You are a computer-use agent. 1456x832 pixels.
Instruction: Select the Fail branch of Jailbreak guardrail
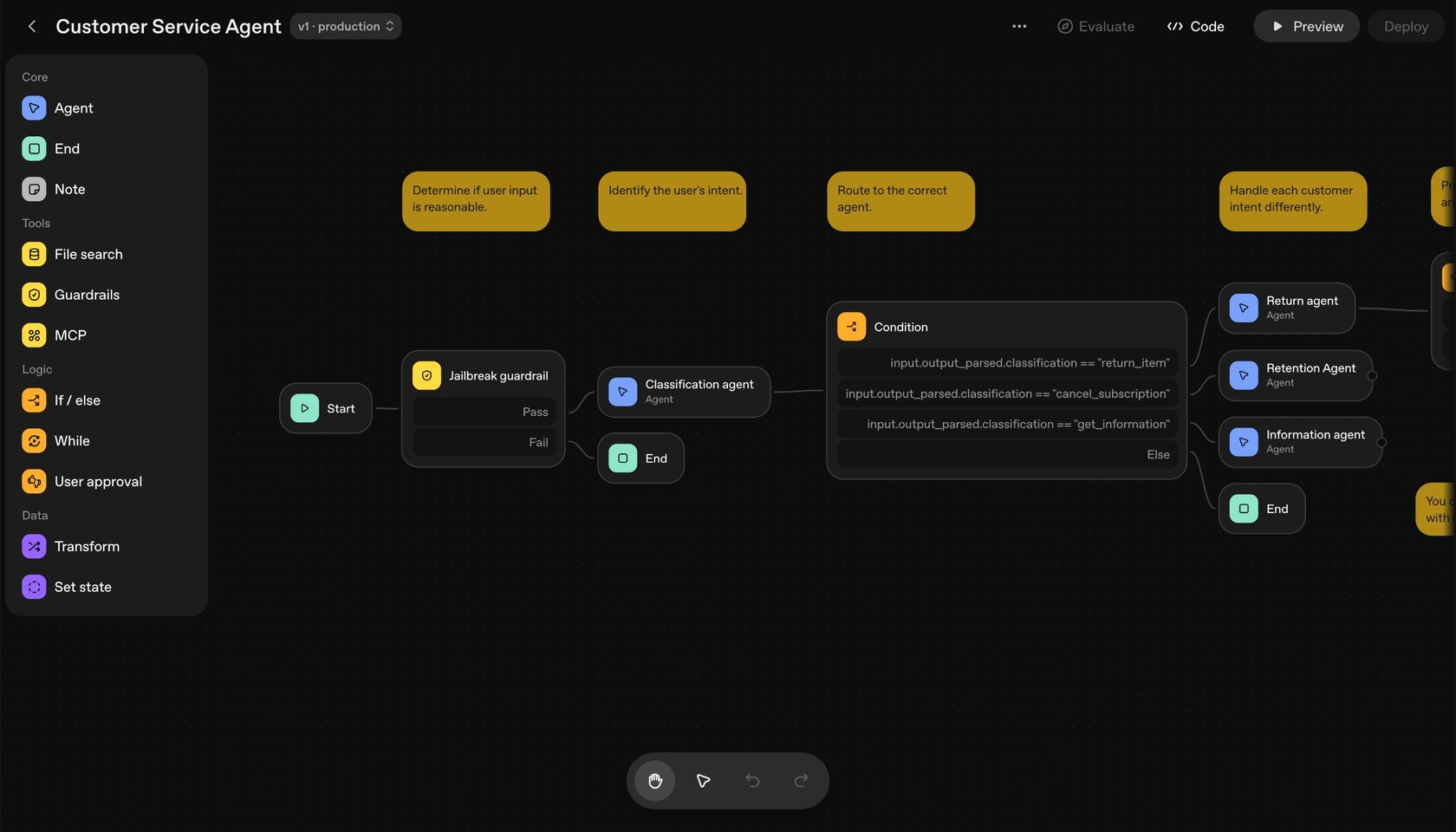pyautogui.click(x=484, y=442)
